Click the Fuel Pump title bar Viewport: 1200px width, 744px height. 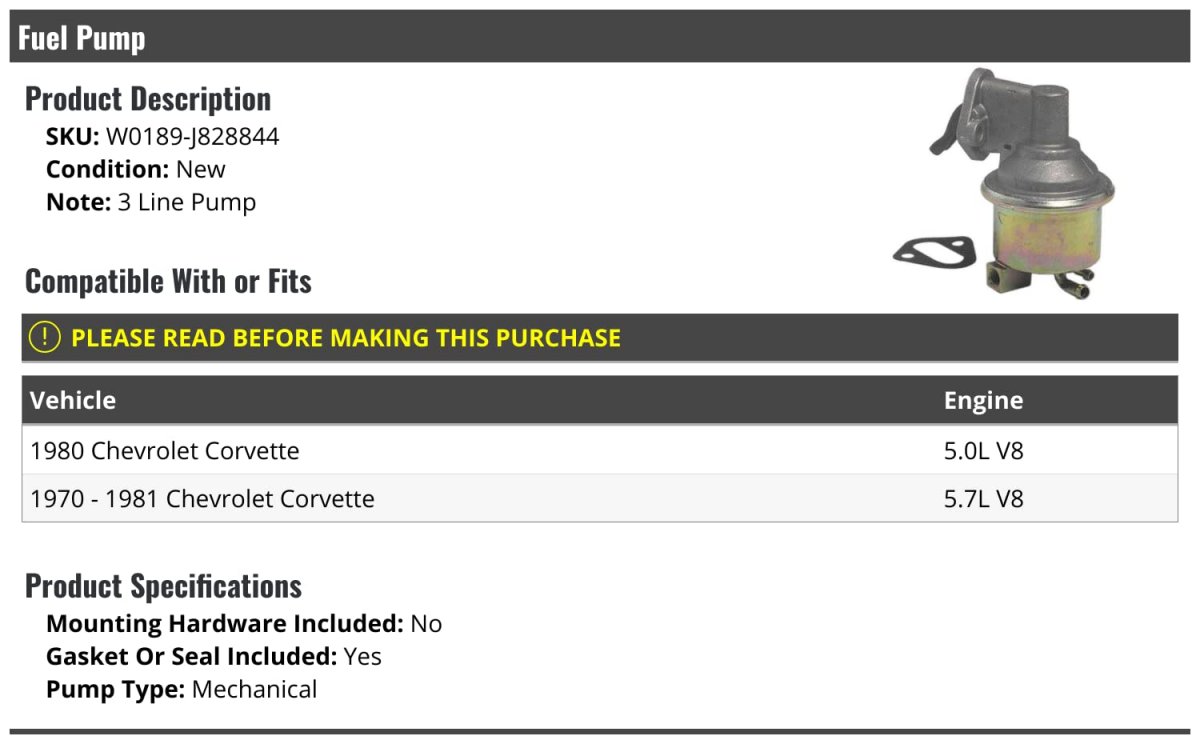(x=600, y=37)
